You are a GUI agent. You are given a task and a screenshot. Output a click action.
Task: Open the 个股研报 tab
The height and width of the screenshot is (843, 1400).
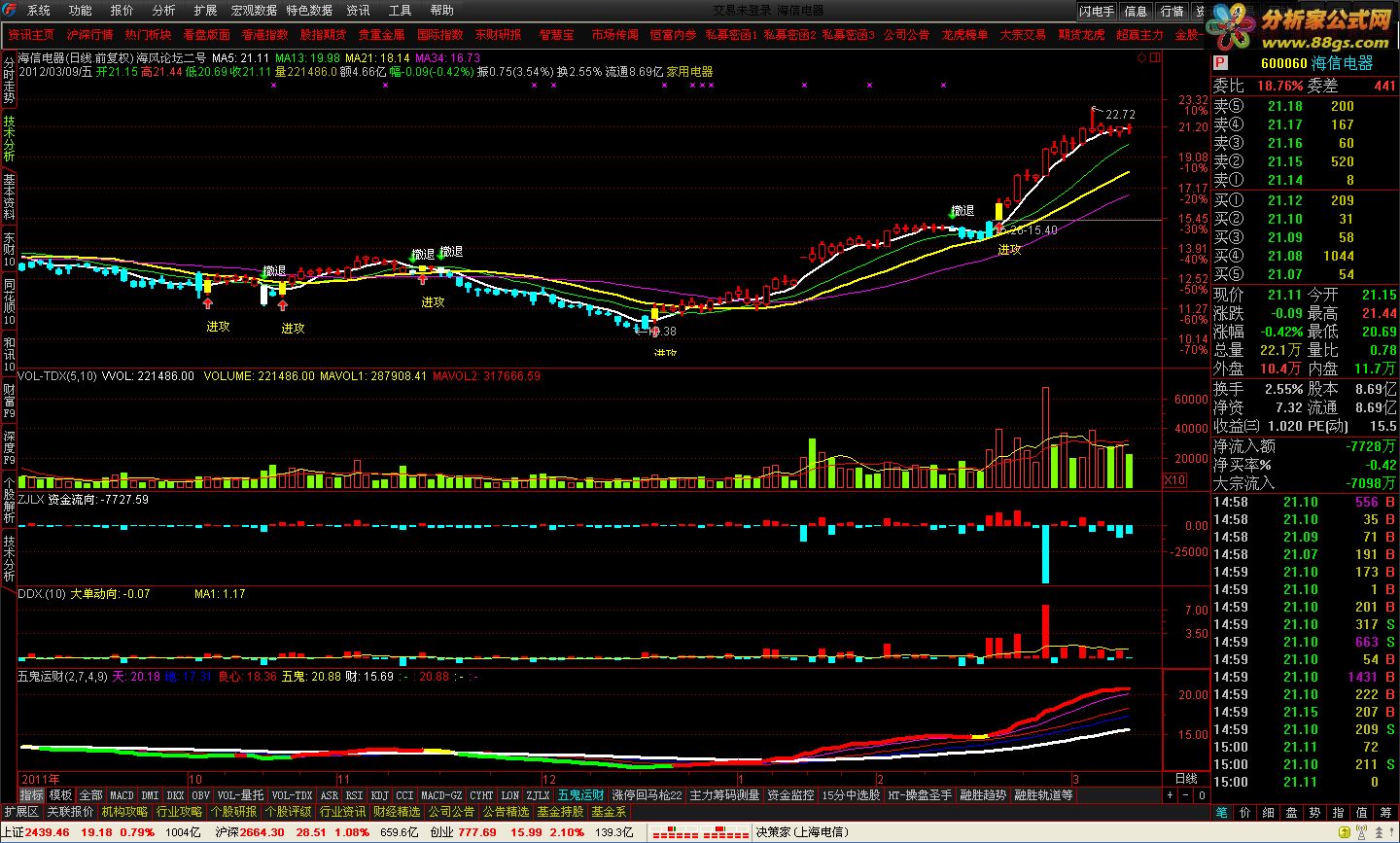234,811
